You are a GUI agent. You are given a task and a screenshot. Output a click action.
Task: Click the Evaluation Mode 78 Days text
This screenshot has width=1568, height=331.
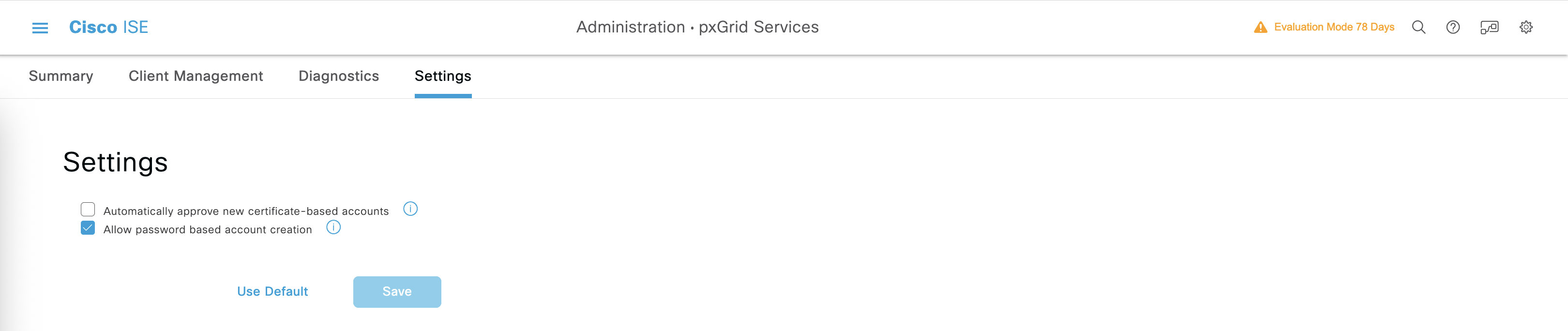point(1334,28)
